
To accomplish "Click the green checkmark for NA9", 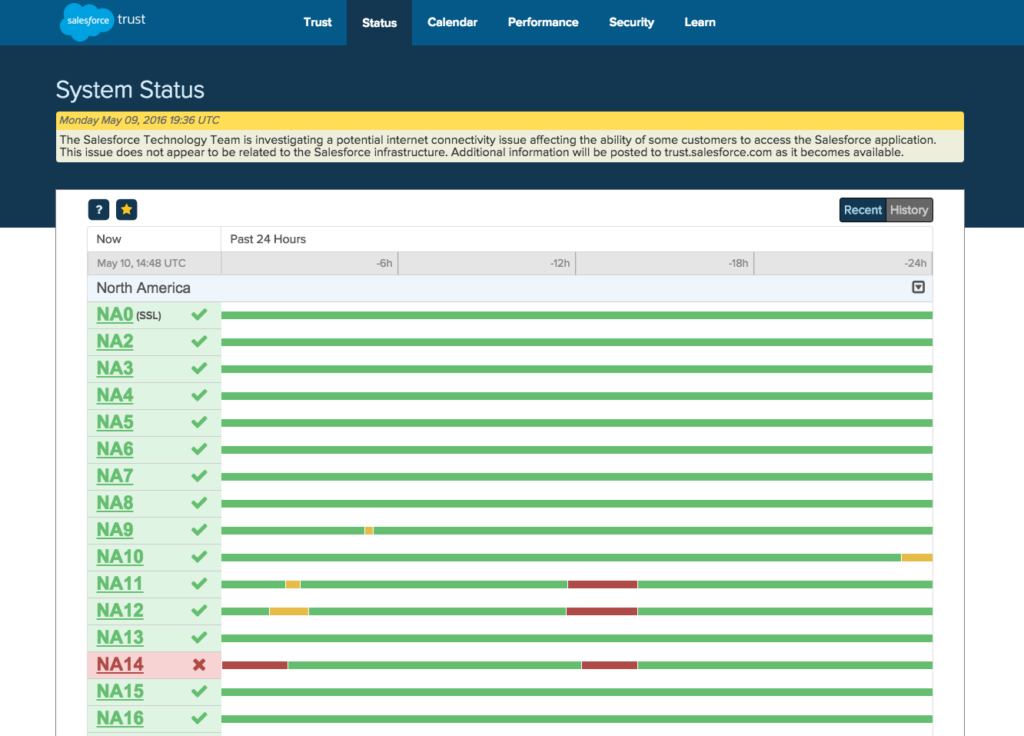I will click(199, 530).
